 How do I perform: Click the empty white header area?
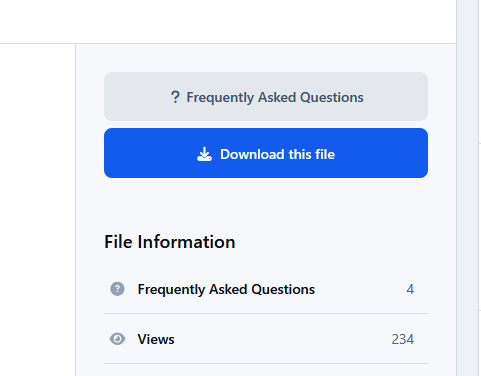pyautogui.click(x=228, y=21)
